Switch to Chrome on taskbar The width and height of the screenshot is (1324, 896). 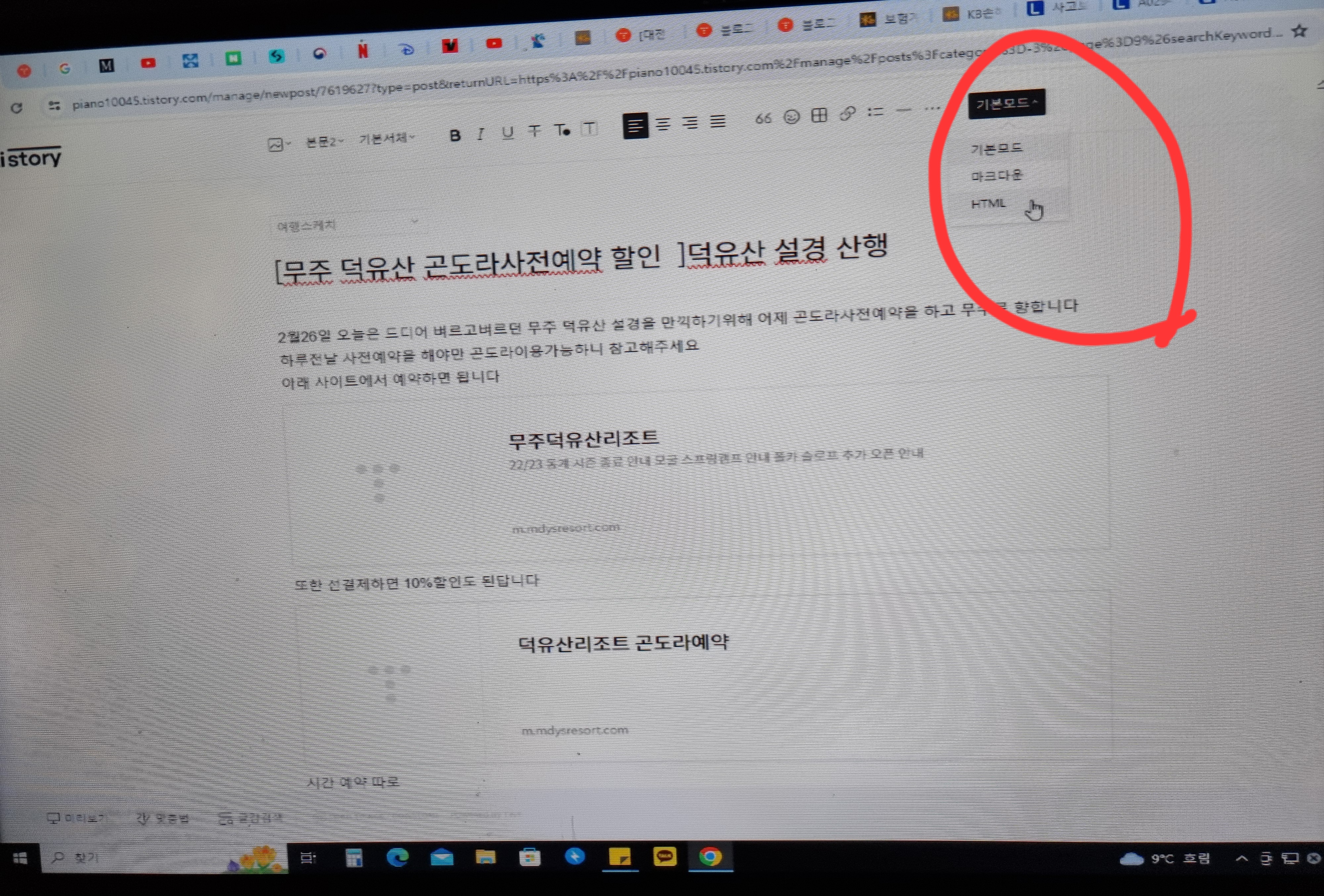(x=710, y=856)
